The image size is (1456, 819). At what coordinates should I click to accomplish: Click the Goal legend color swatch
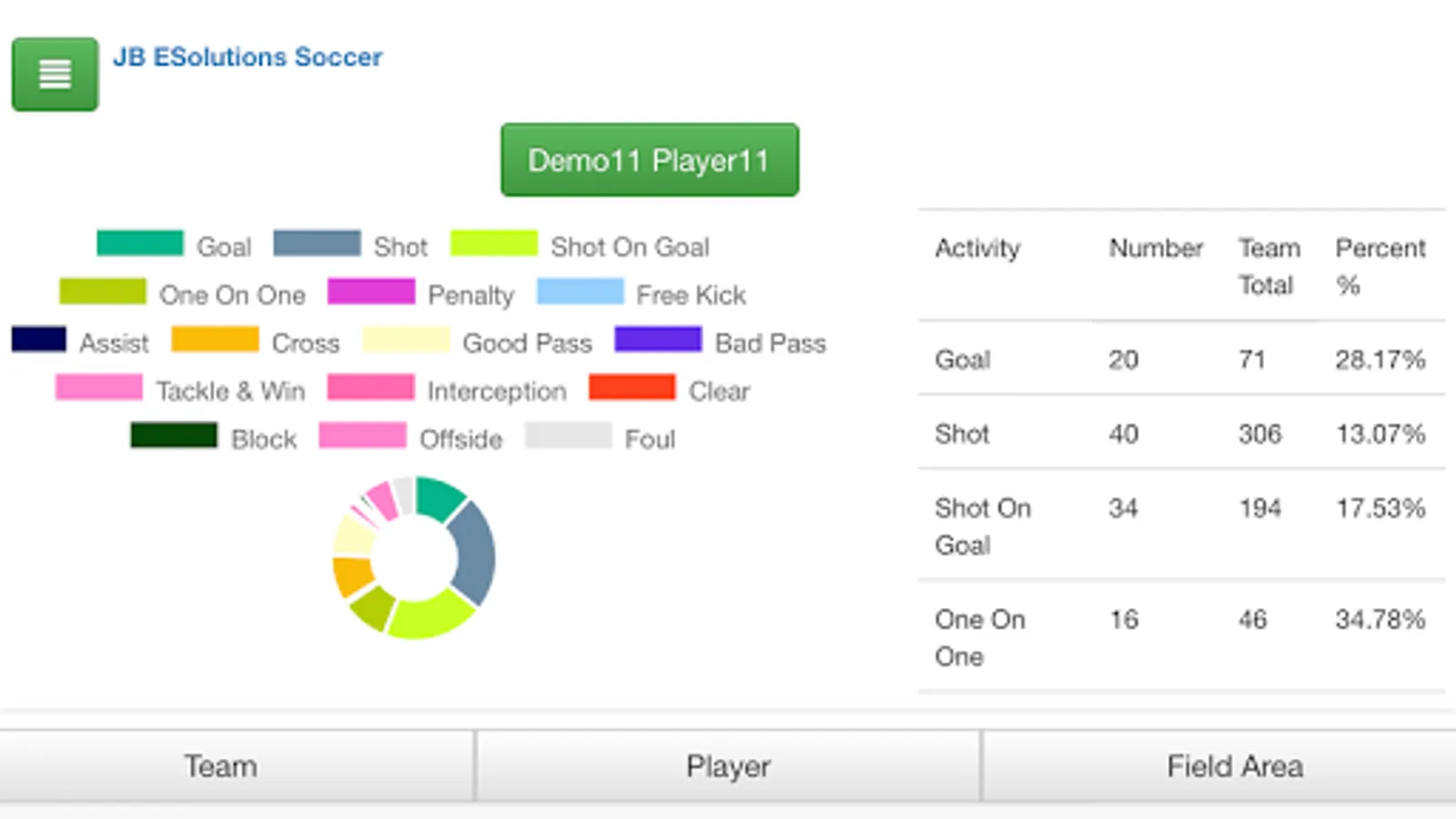138,245
